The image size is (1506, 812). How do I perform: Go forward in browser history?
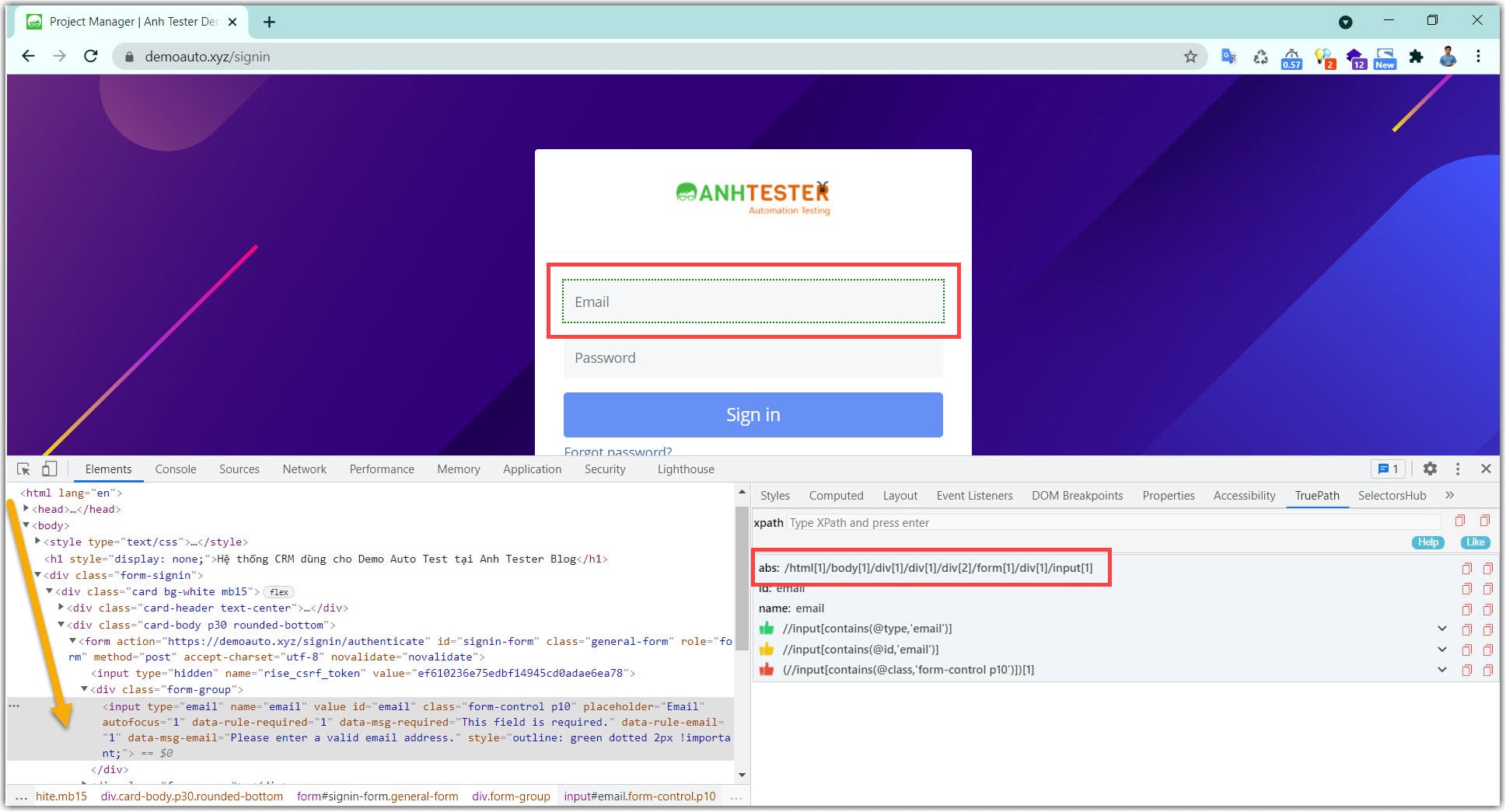click(x=60, y=57)
